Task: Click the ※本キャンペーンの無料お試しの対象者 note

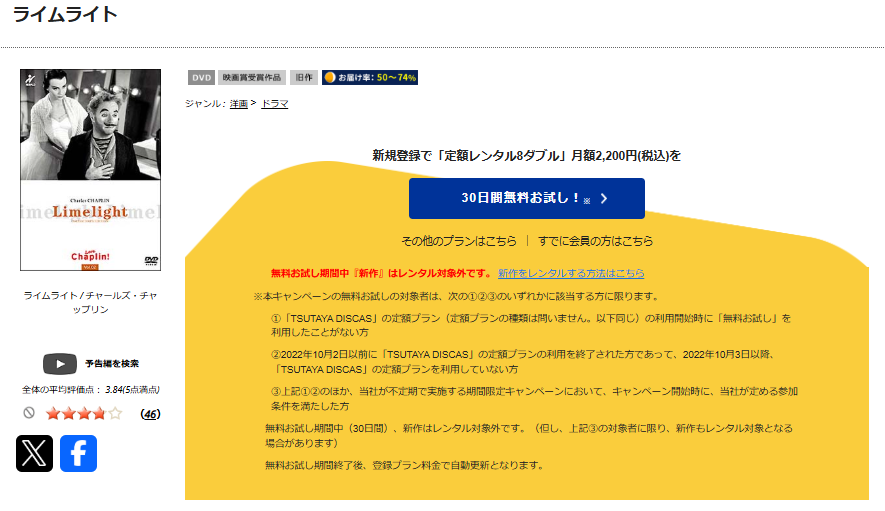Action: pyautogui.click(x=457, y=296)
